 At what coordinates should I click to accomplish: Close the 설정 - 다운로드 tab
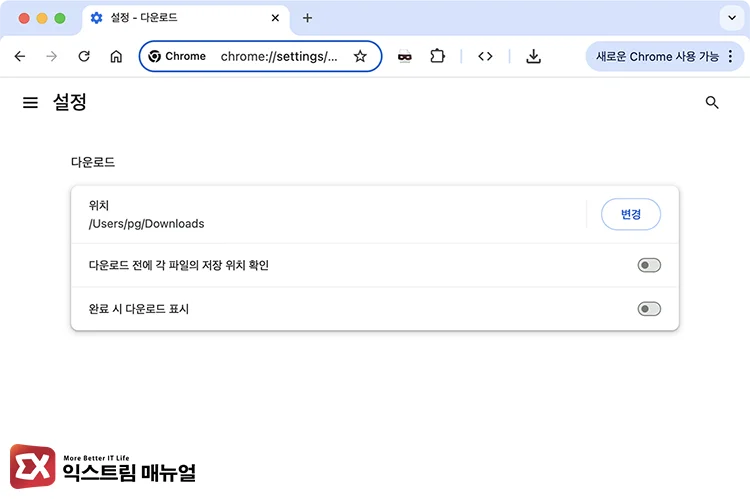pyautogui.click(x=275, y=18)
